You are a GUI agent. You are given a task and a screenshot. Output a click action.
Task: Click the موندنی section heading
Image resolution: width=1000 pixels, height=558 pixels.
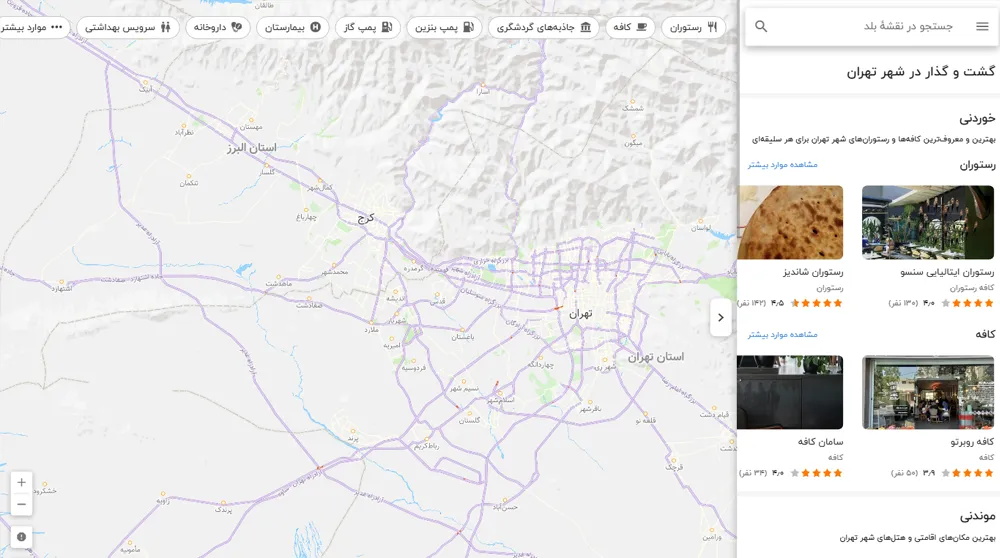pyautogui.click(x=978, y=516)
